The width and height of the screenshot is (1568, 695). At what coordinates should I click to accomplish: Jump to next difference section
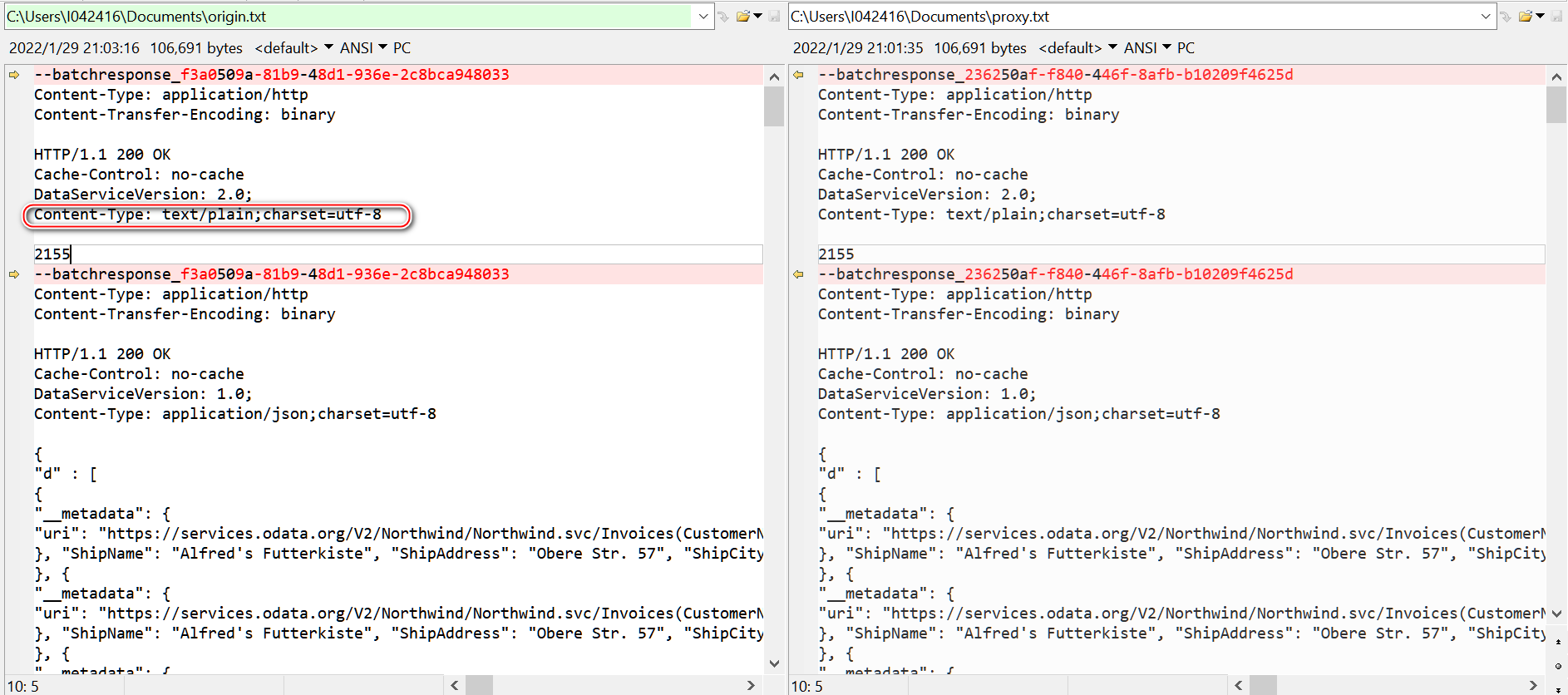1558,689
